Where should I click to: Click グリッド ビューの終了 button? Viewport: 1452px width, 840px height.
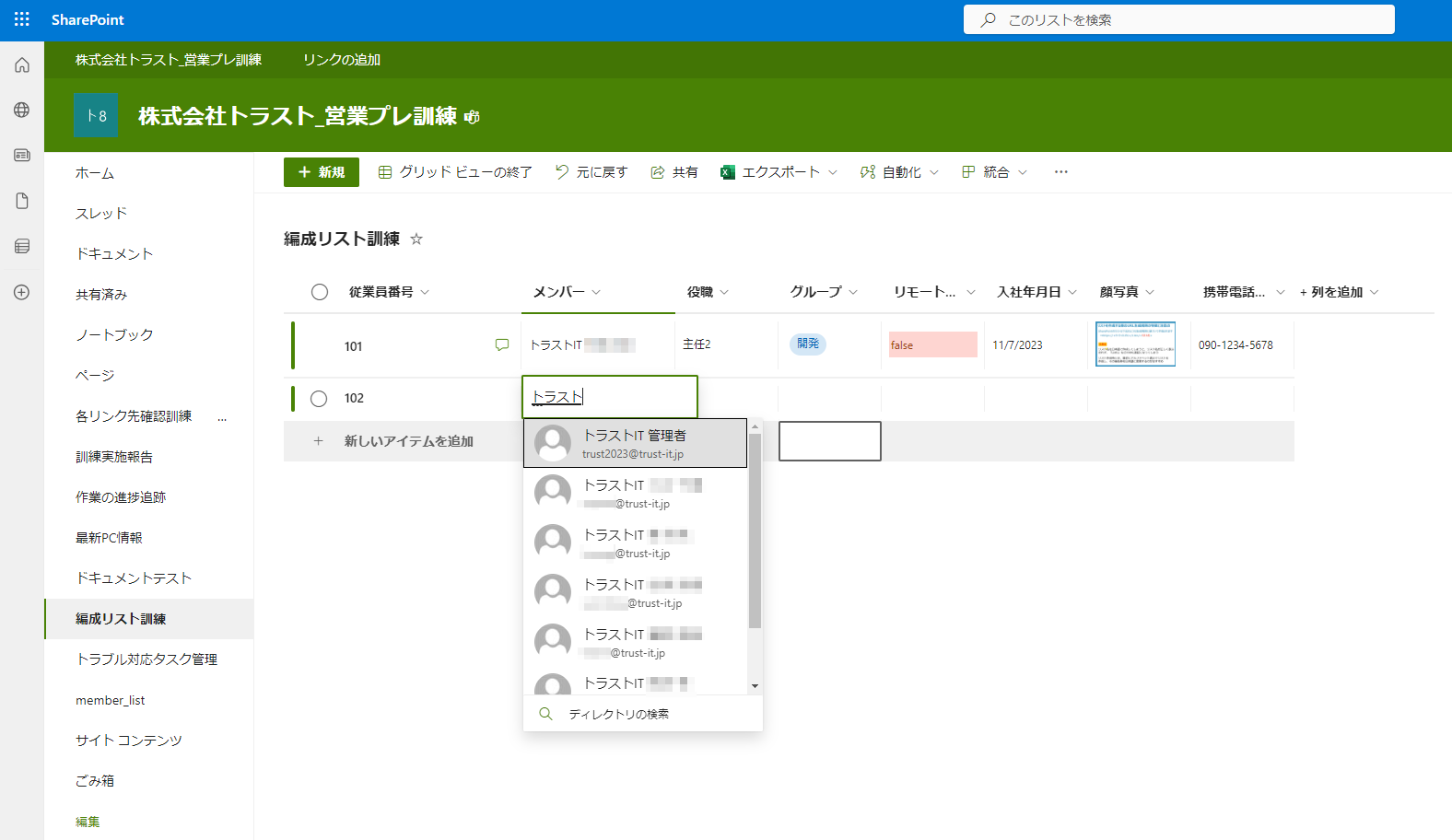click(455, 172)
